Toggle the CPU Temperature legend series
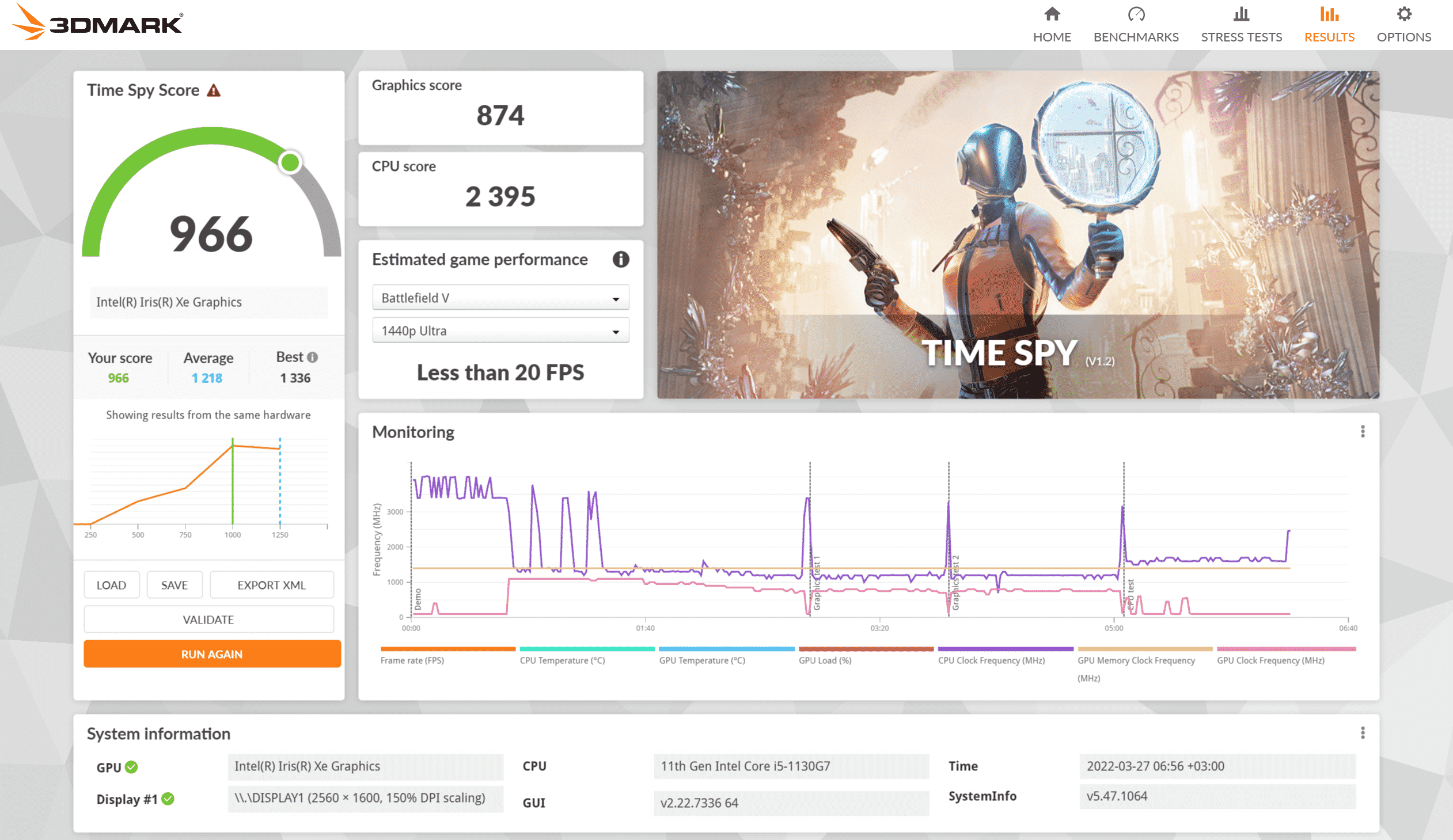This screenshot has height=840, width=1453. pyautogui.click(x=562, y=660)
